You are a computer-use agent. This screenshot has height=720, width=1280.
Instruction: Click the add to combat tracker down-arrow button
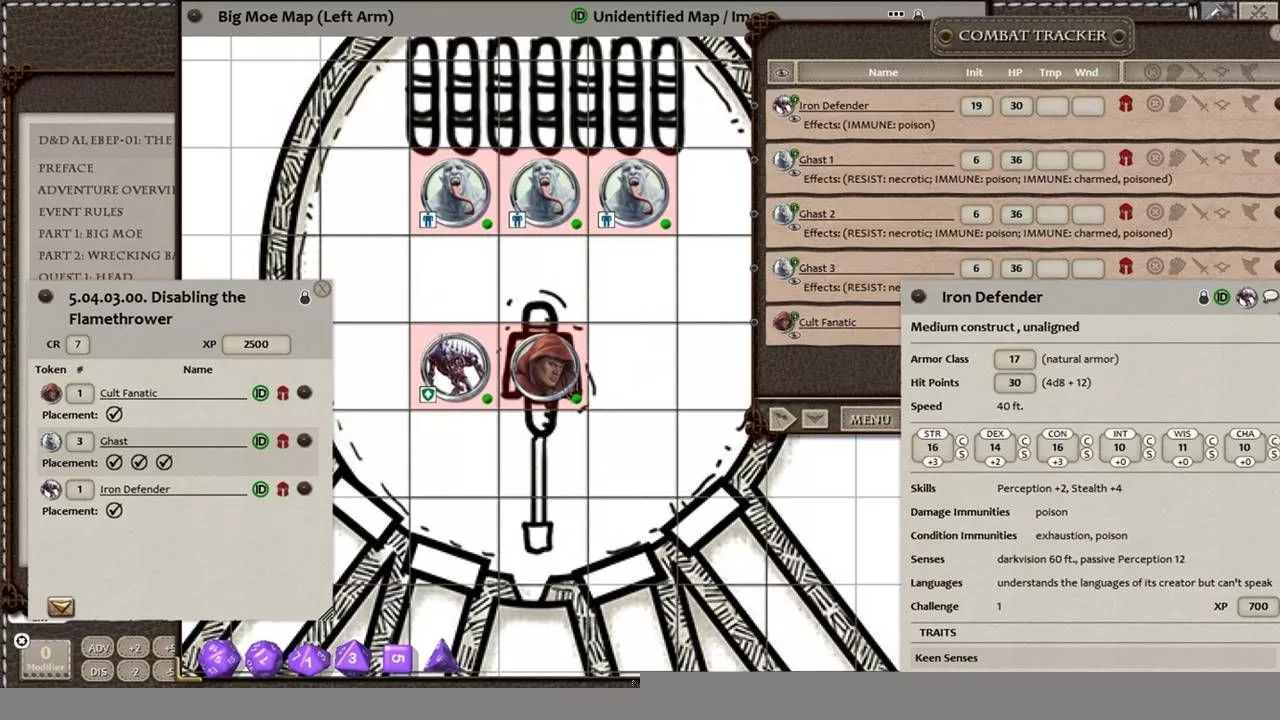60,607
